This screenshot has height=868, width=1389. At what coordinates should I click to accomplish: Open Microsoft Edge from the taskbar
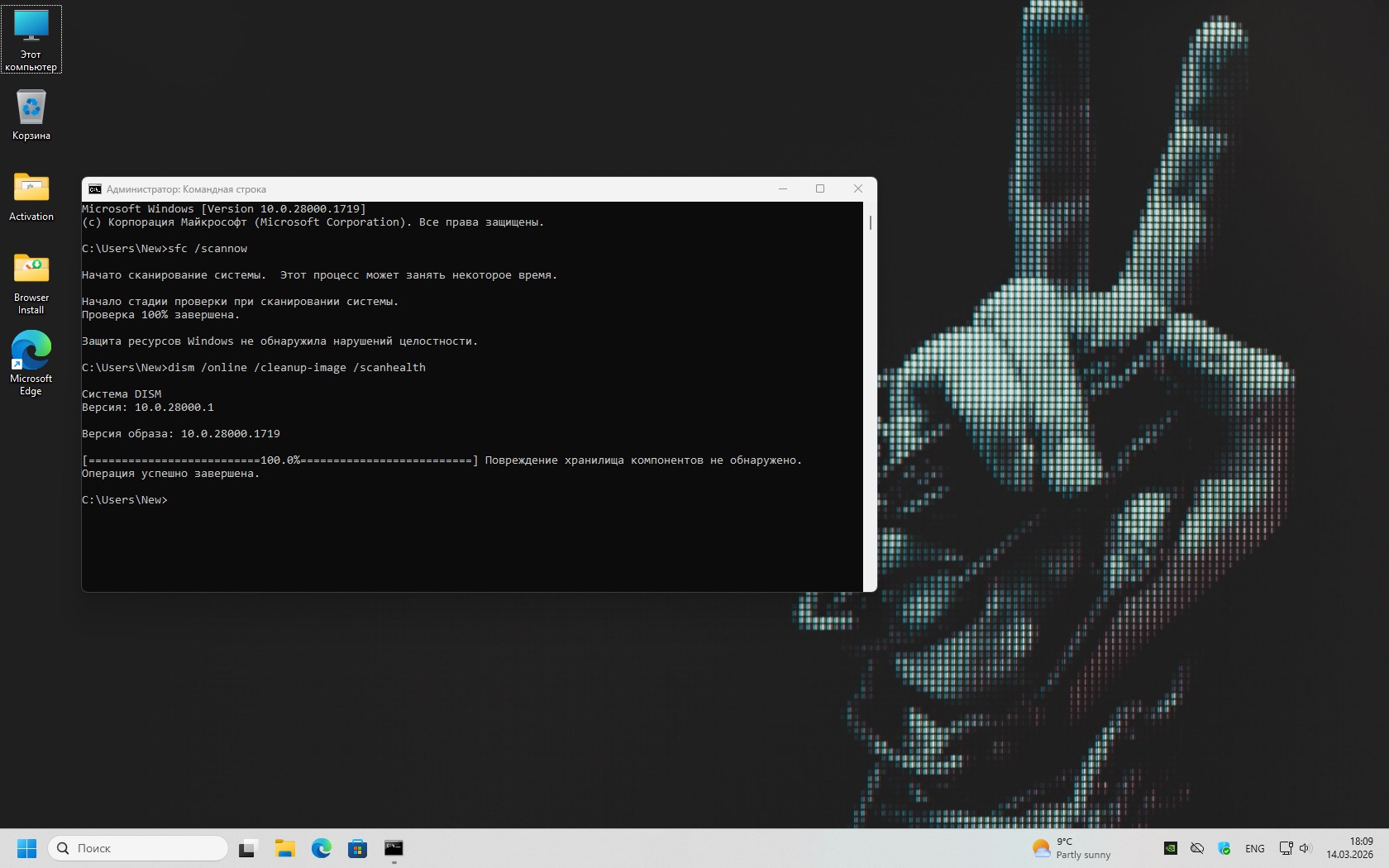[321, 848]
